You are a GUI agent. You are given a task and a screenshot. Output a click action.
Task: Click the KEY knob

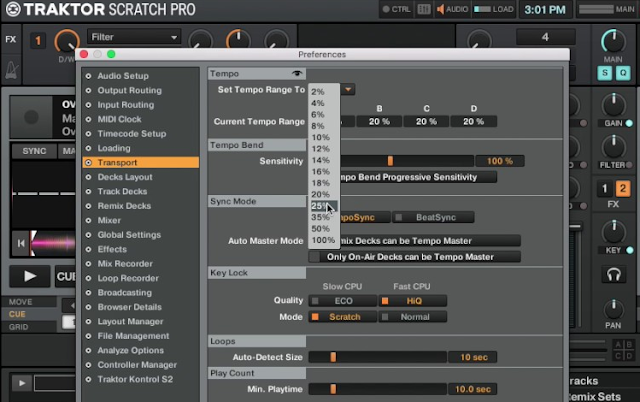613,232
